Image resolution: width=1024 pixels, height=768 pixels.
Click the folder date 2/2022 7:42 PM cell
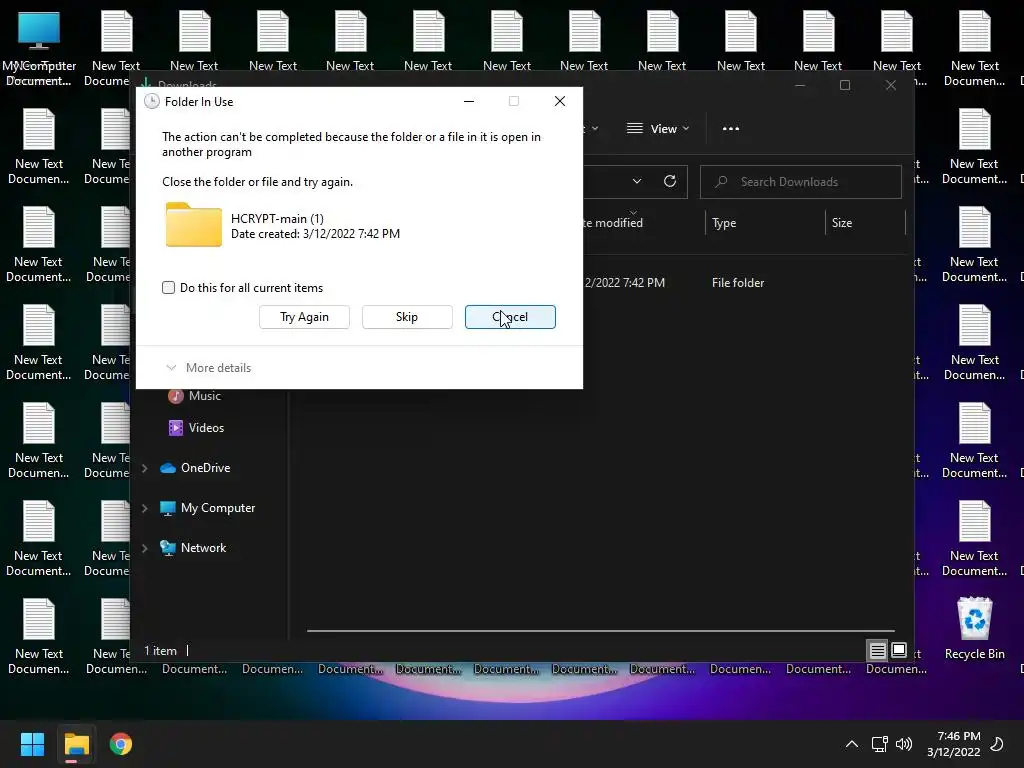(x=625, y=283)
